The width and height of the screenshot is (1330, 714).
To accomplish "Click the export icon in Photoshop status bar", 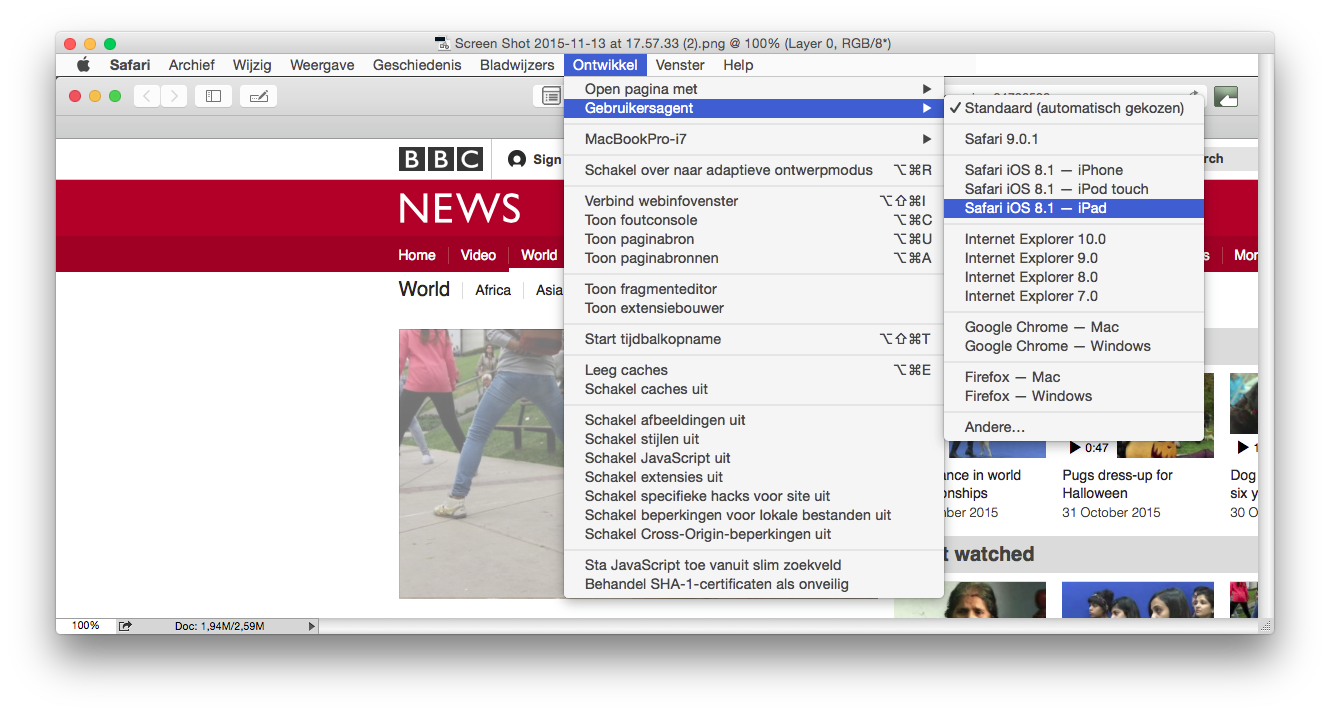I will point(125,626).
